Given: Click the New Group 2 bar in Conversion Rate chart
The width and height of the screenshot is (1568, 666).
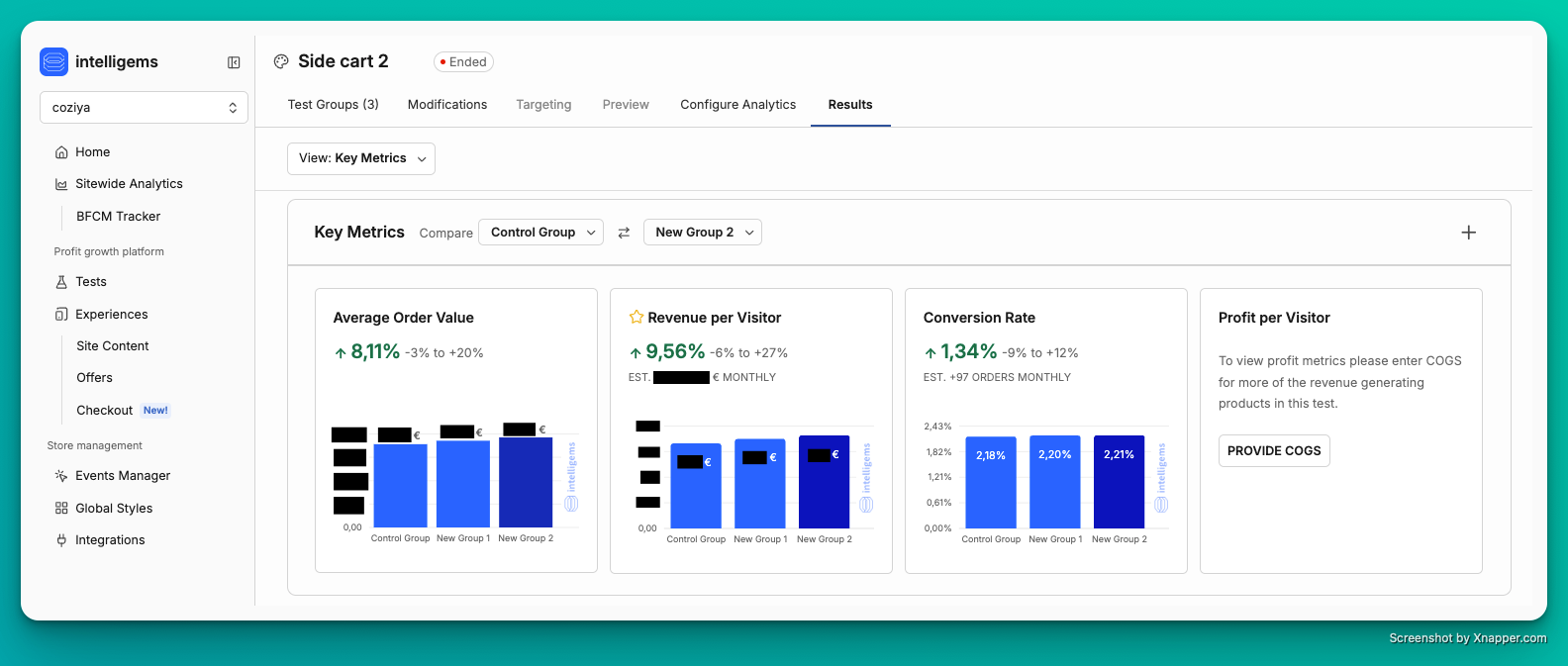Looking at the screenshot, I should click(1119, 483).
